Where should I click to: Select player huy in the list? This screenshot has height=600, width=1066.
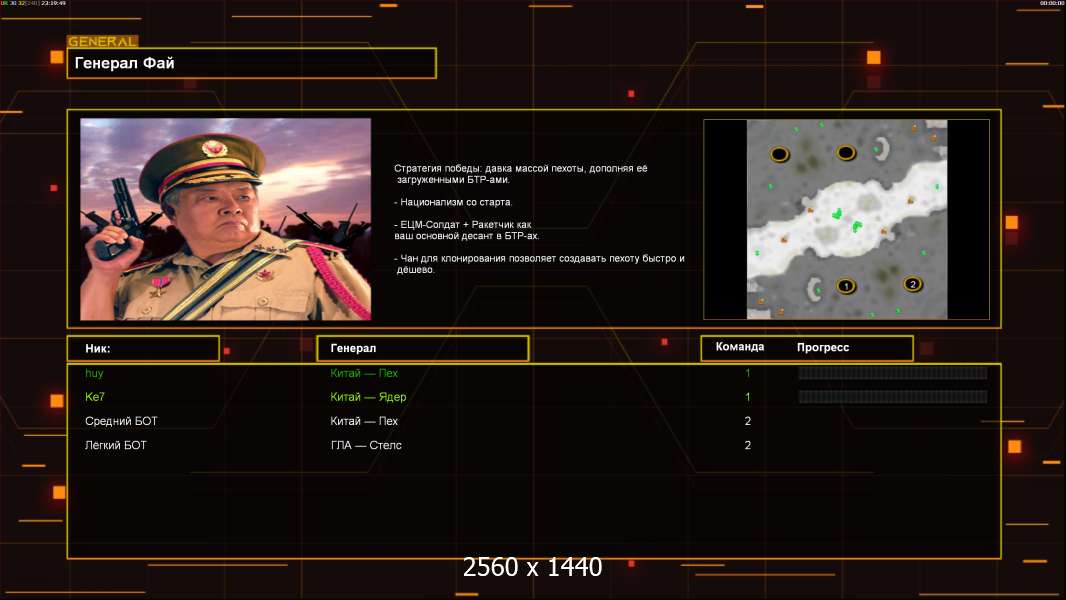point(95,373)
